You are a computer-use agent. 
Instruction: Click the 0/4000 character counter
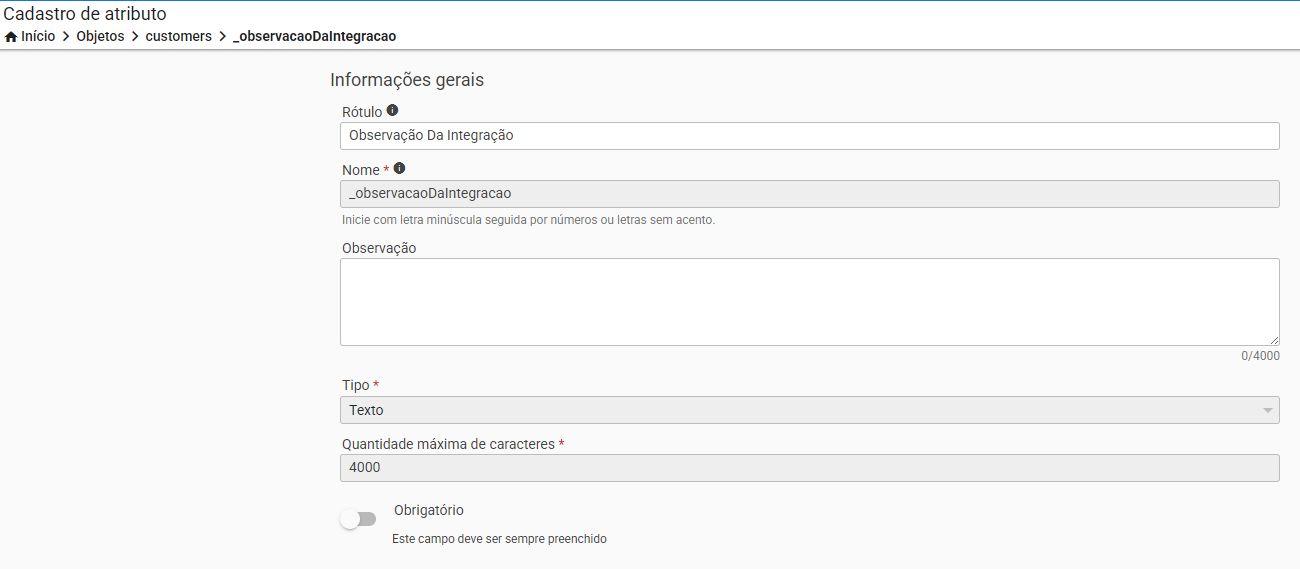[x=1260, y=356]
